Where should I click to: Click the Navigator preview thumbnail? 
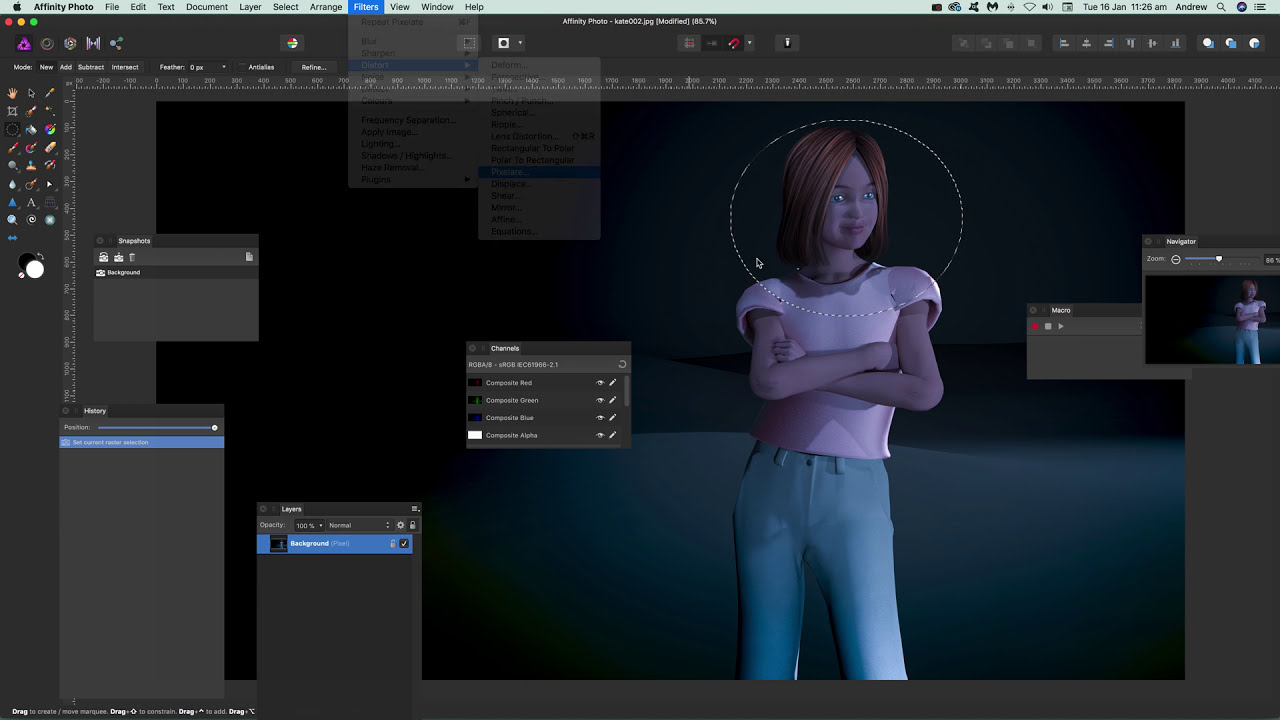point(1212,320)
